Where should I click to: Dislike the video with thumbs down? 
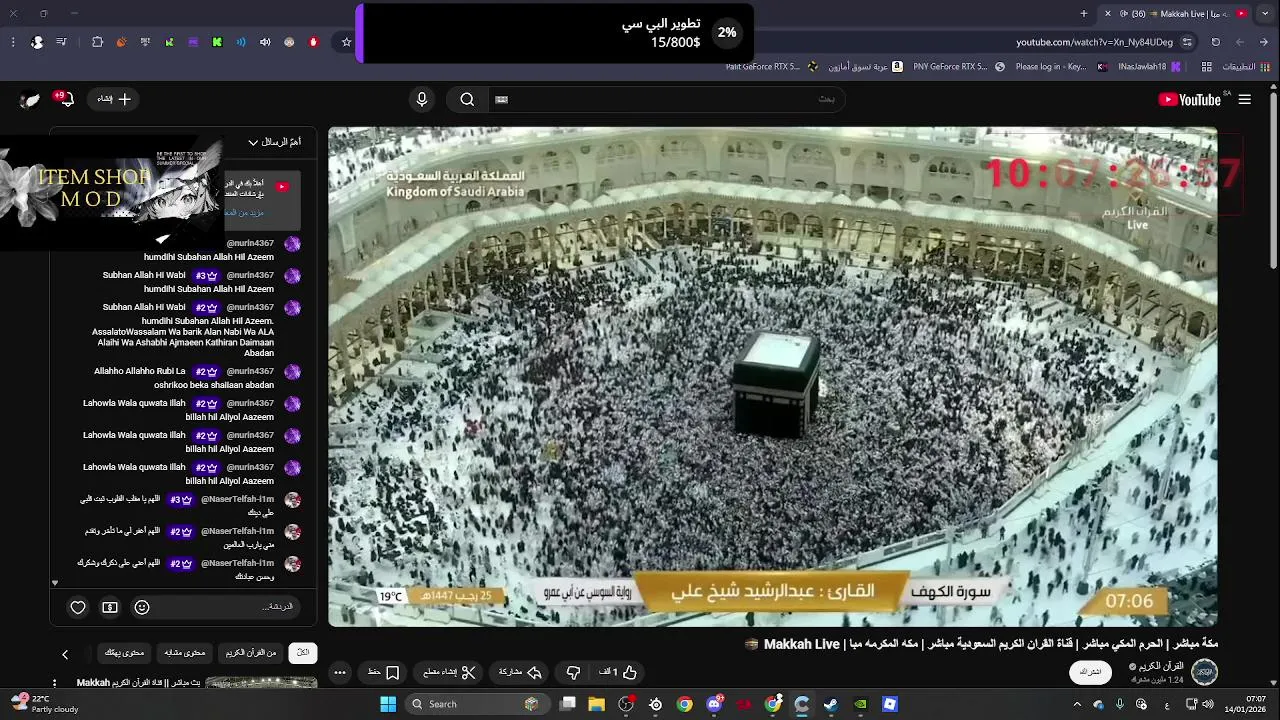pyautogui.click(x=574, y=672)
